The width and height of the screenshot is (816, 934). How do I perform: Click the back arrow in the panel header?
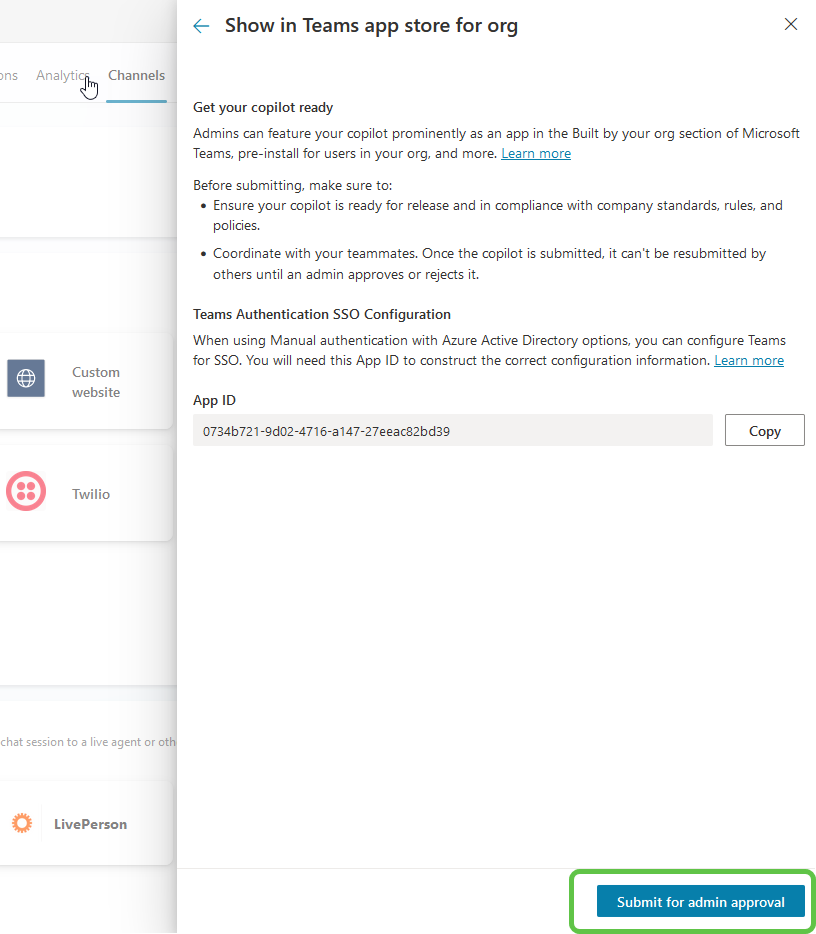[x=200, y=25]
